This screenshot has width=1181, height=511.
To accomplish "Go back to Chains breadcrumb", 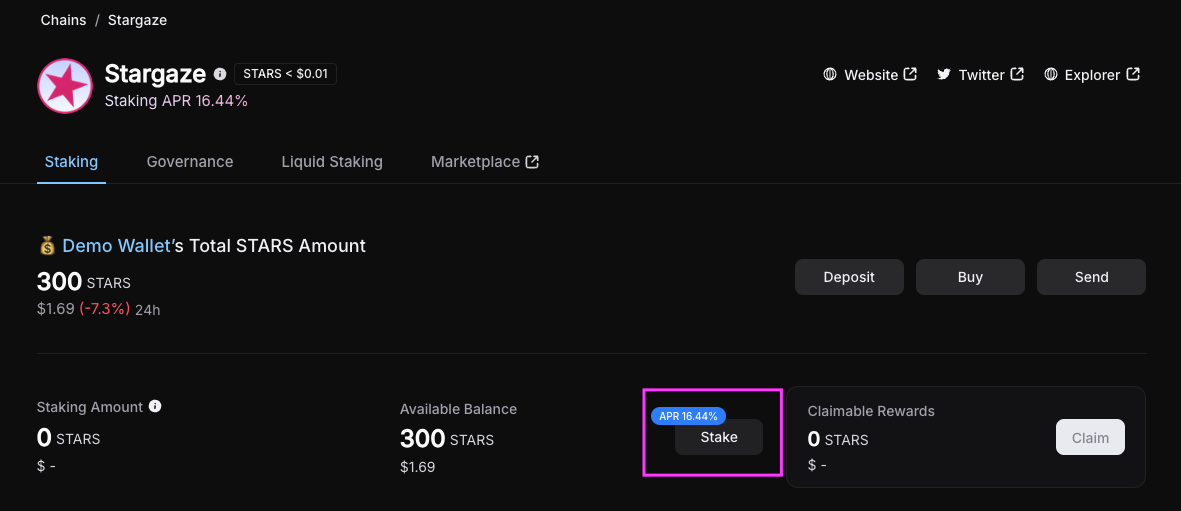I will coord(64,20).
